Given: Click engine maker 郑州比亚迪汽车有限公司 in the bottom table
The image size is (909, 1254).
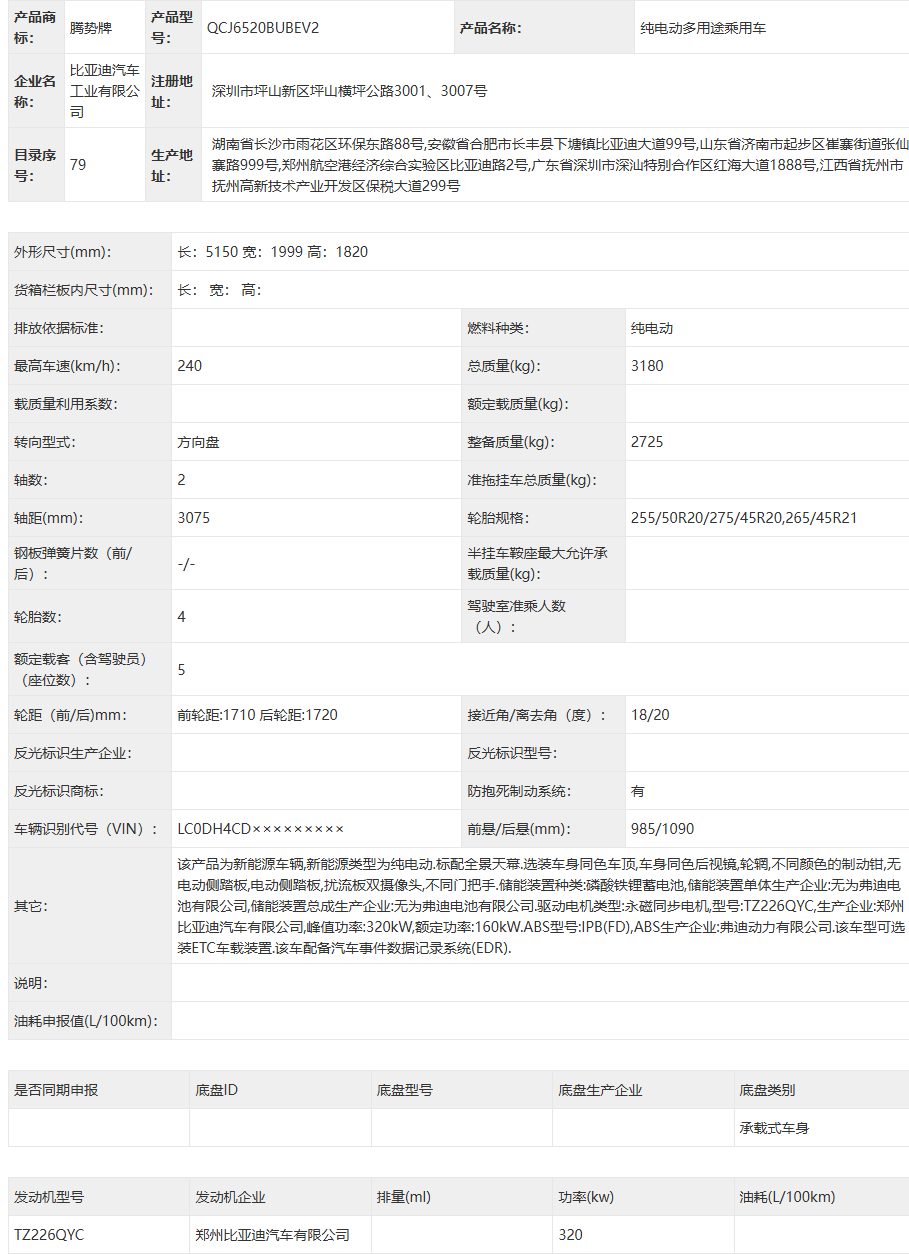Looking at the screenshot, I should pyautogui.click(x=273, y=1235).
